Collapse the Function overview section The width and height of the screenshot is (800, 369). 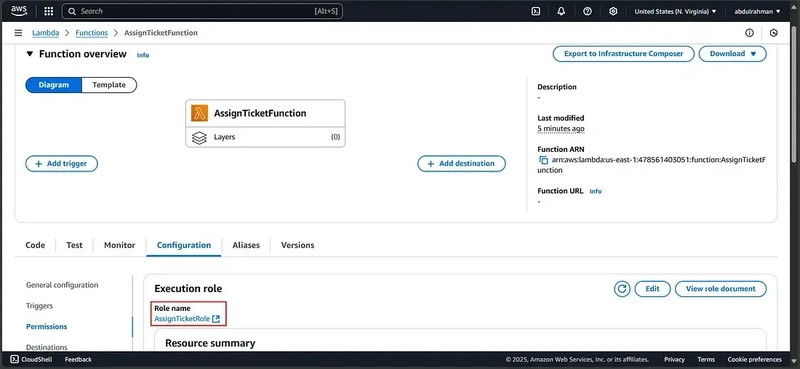(30, 54)
